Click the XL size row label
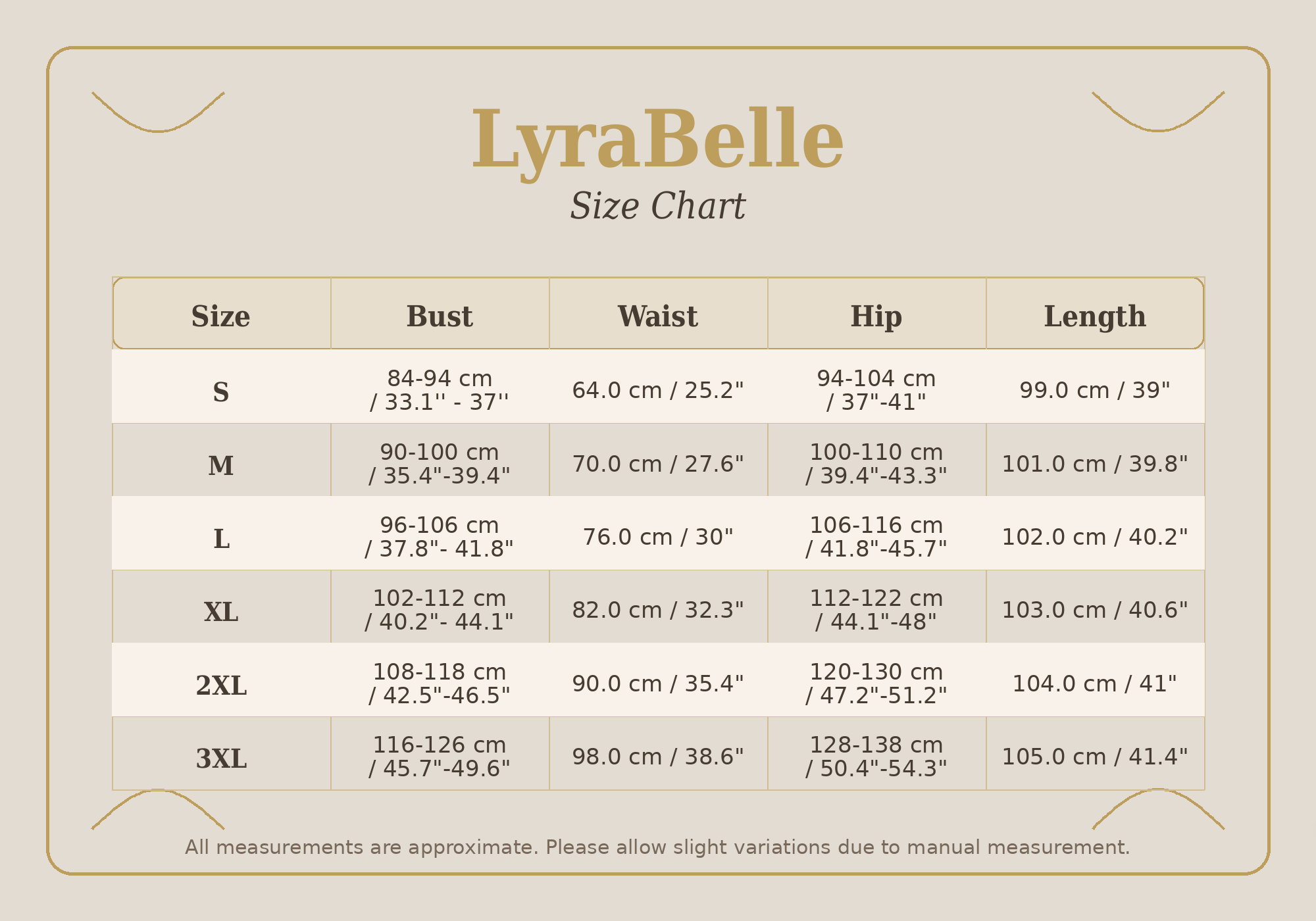 221,612
